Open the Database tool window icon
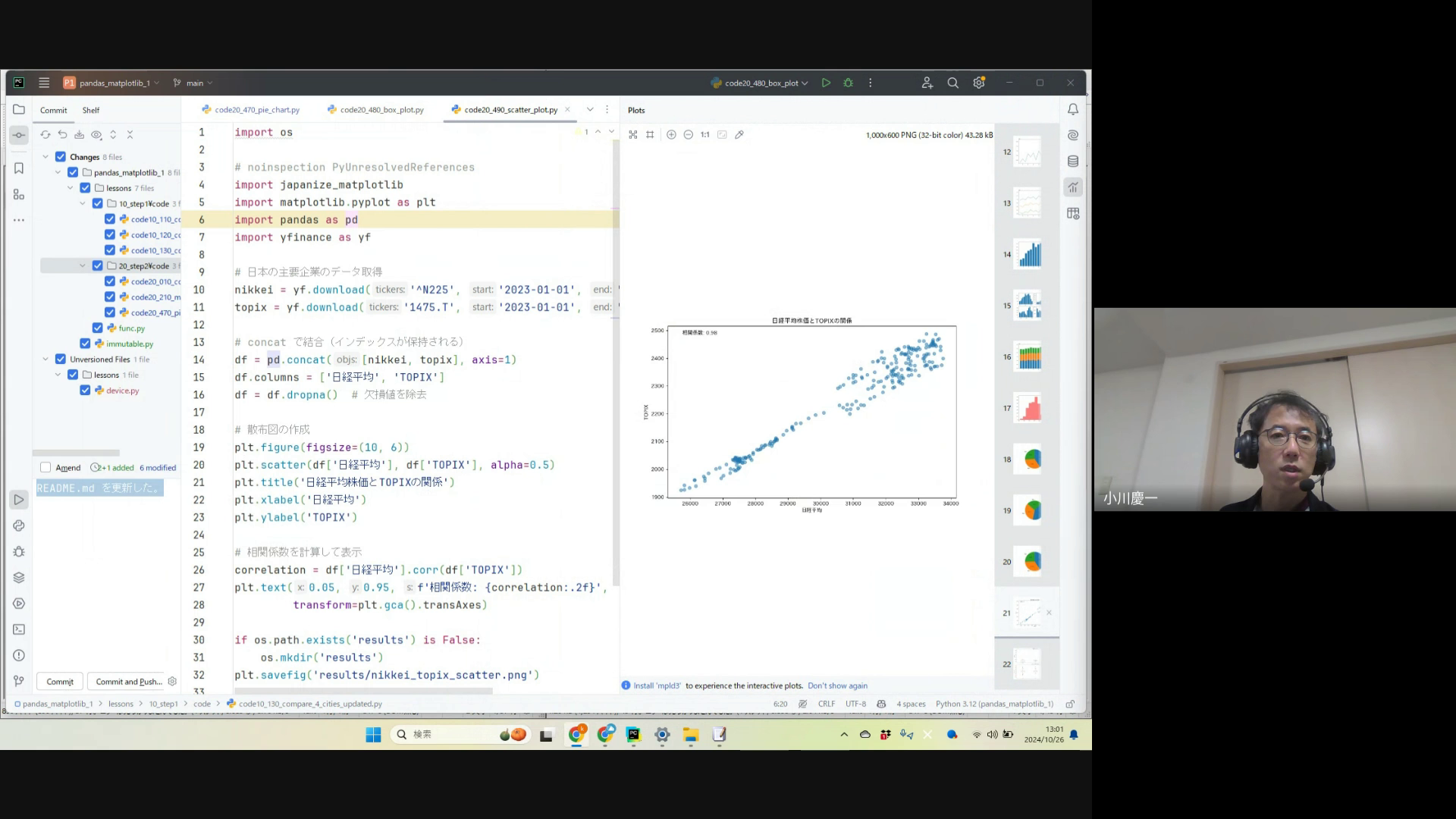 point(1073,161)
